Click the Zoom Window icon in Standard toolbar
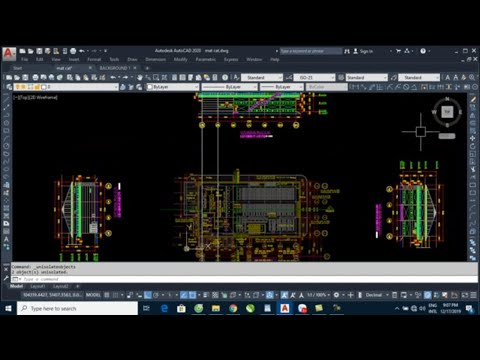Viewport: 480px width, 360px height. point(156,78)
